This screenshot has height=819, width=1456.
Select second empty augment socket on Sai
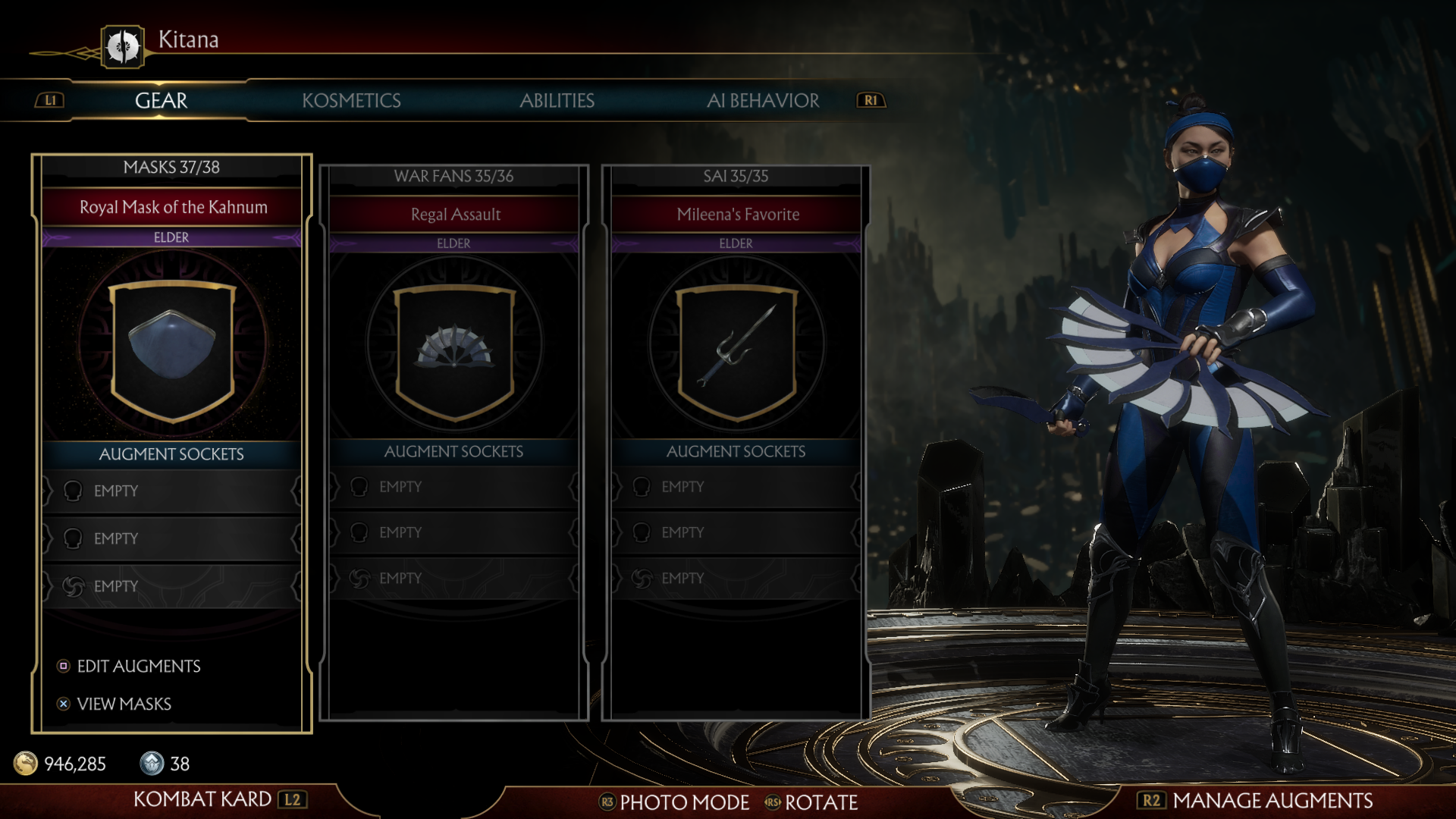736,533
